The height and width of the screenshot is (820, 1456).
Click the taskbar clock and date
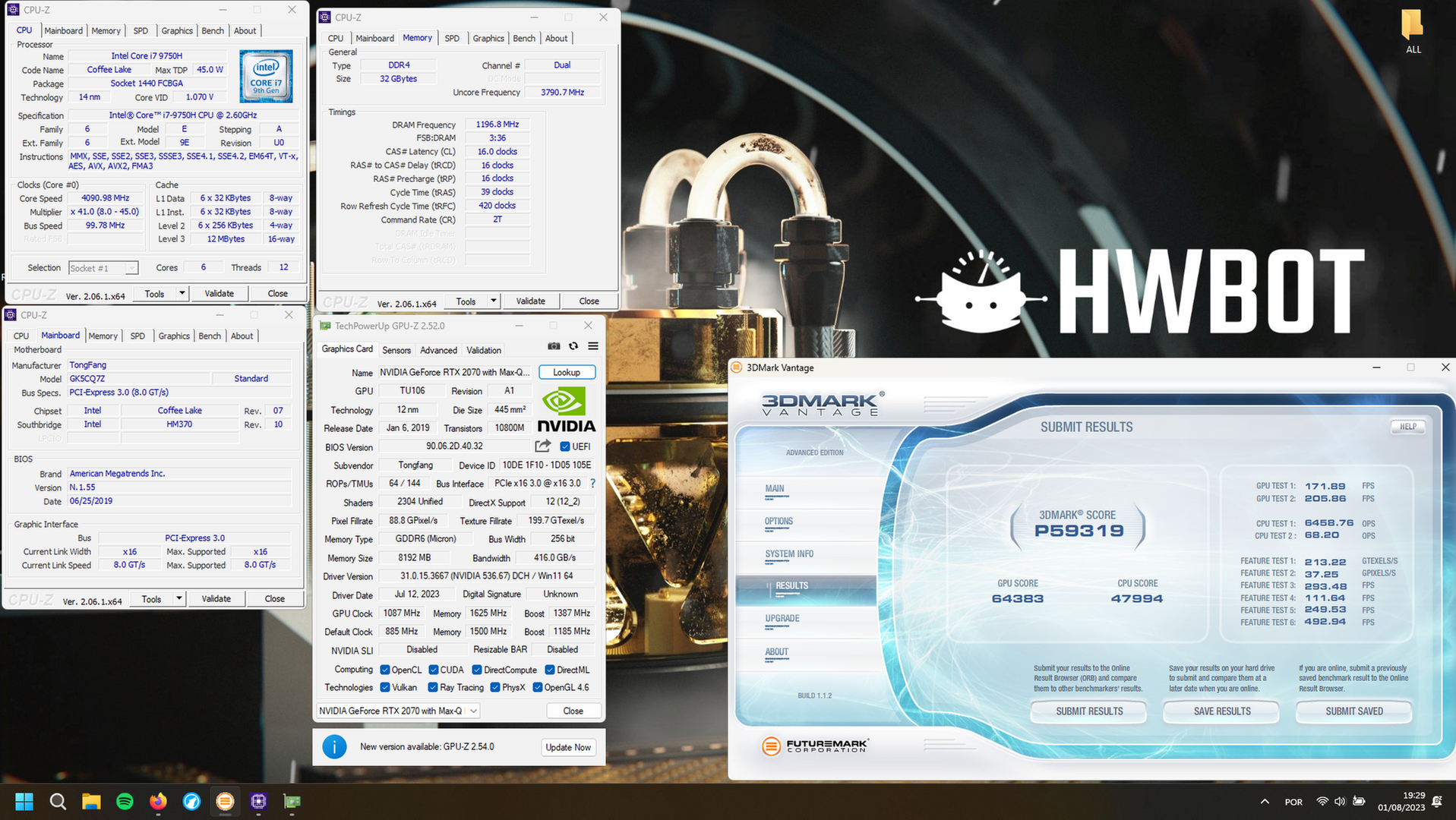tap(1401, 802)
